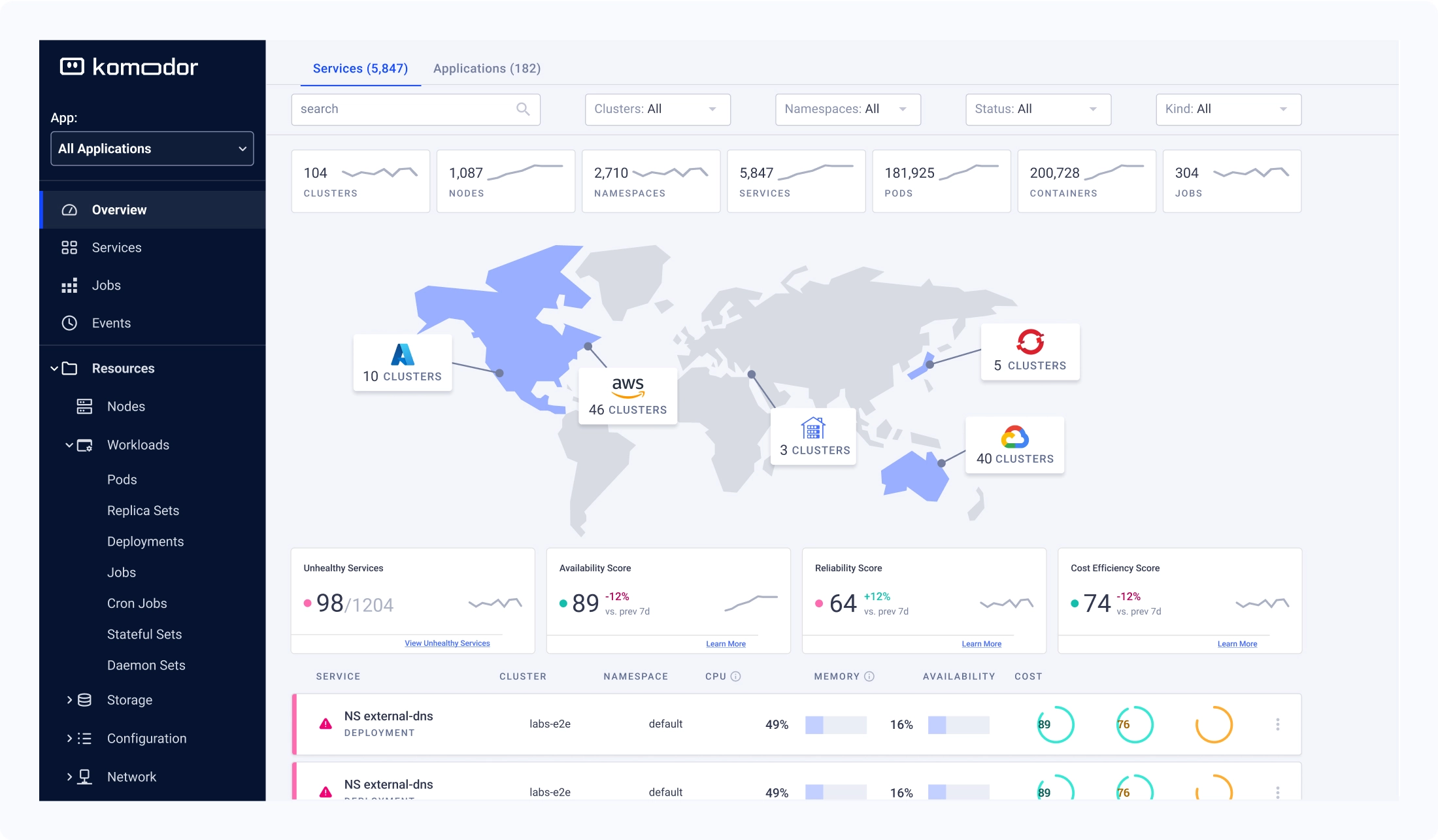1438x840 pixels.
Task: Click the AWS logo on map card
Action: [x=628, y=387]
